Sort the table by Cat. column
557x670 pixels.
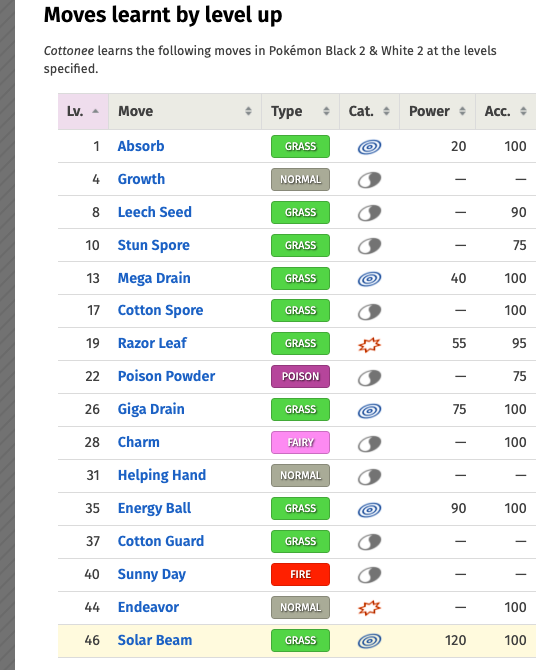click(369, 111)
